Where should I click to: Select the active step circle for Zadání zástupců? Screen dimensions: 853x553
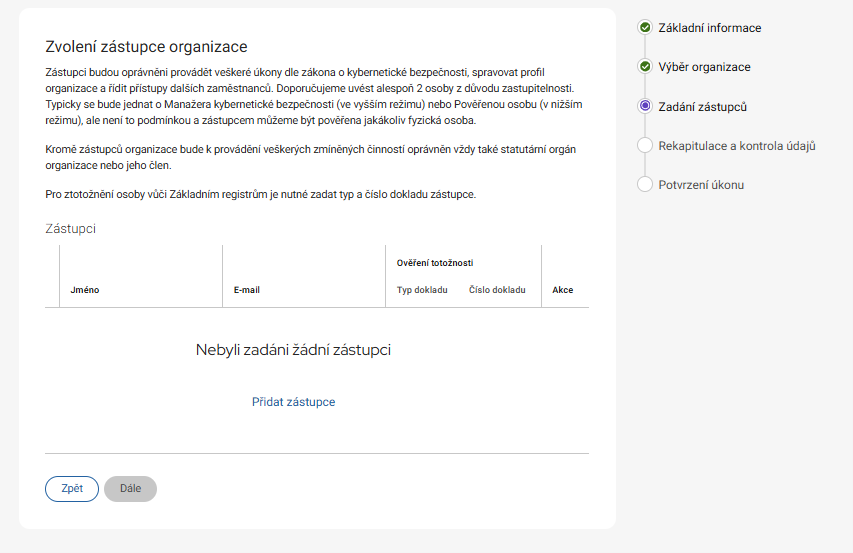click(x=644, y=106)
